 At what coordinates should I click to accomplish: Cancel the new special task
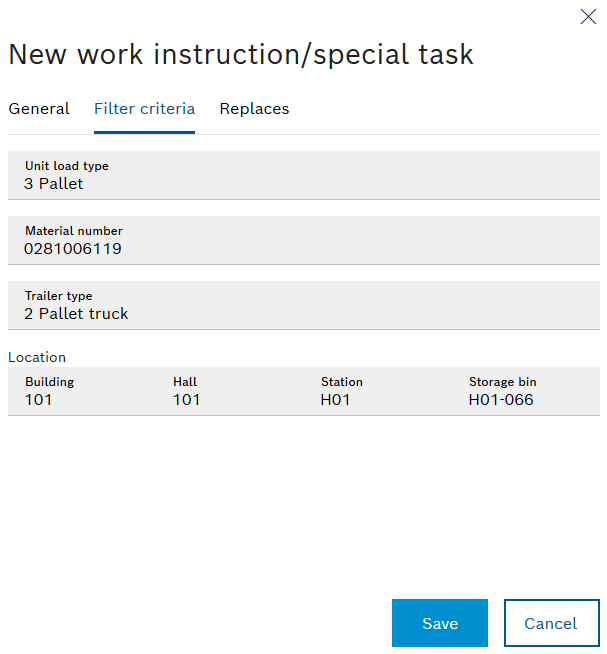pyautogui.click(x=552, y=623)
